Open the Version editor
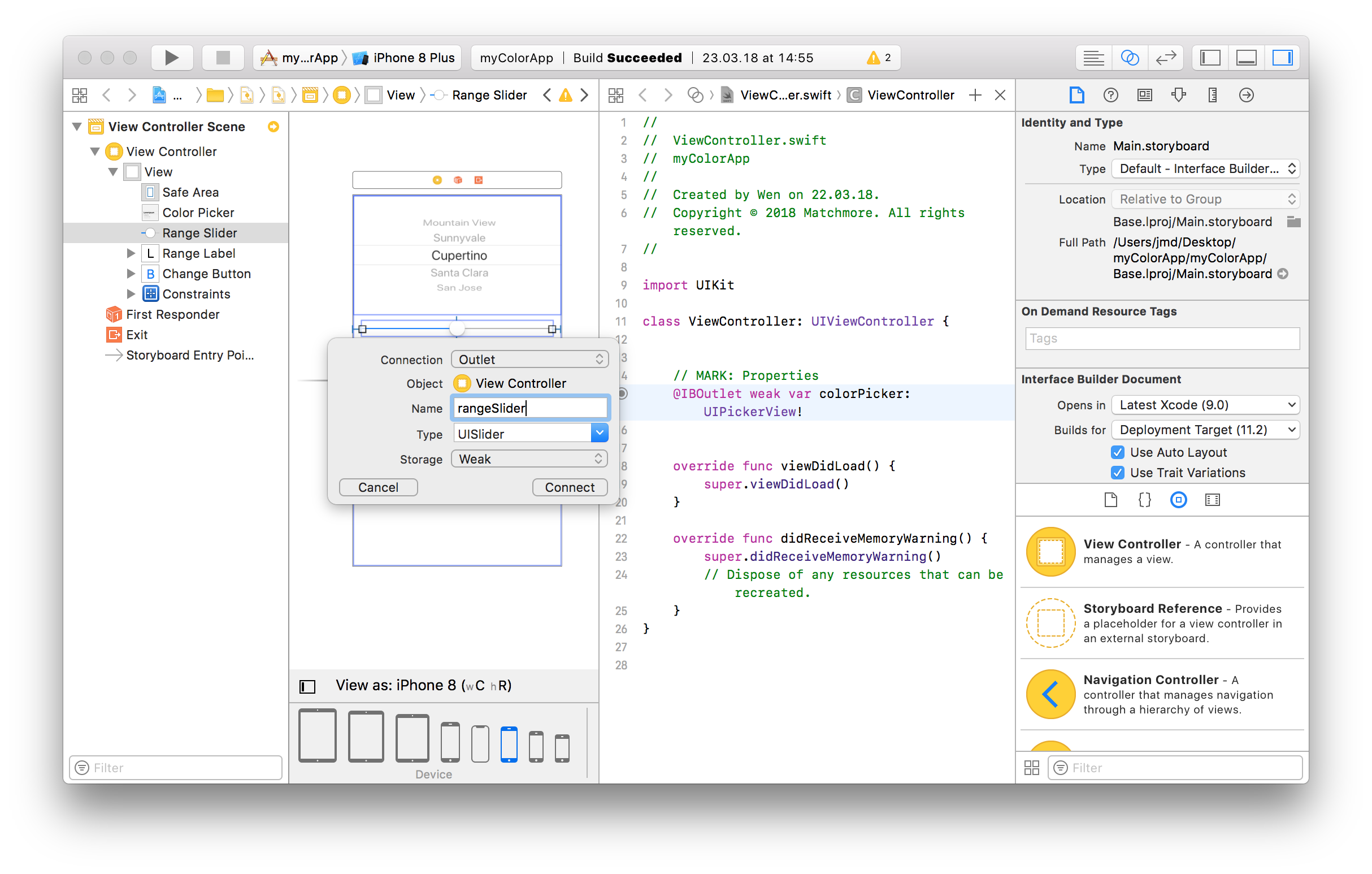Viewport: 1372px width, 874px height. coord(1166,58)
